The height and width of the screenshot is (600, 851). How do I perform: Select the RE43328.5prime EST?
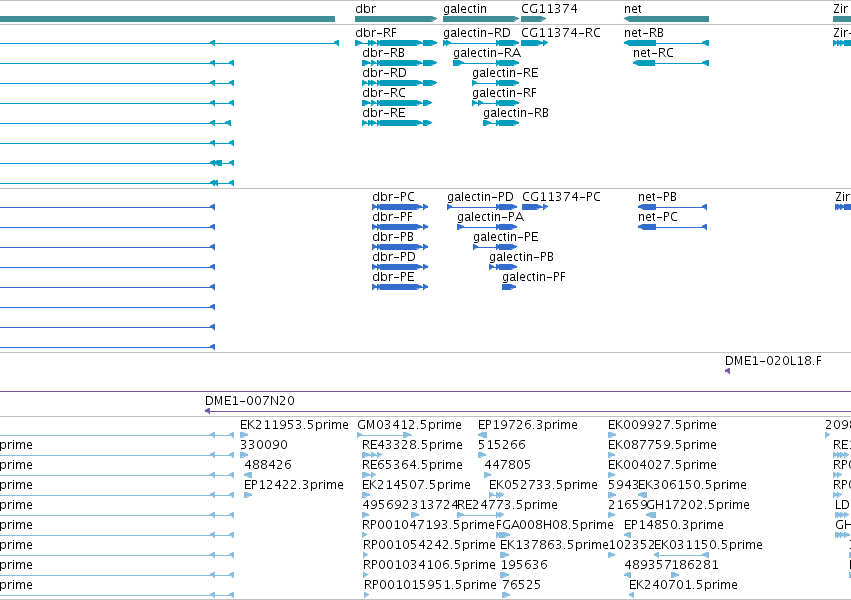[372, 455]
